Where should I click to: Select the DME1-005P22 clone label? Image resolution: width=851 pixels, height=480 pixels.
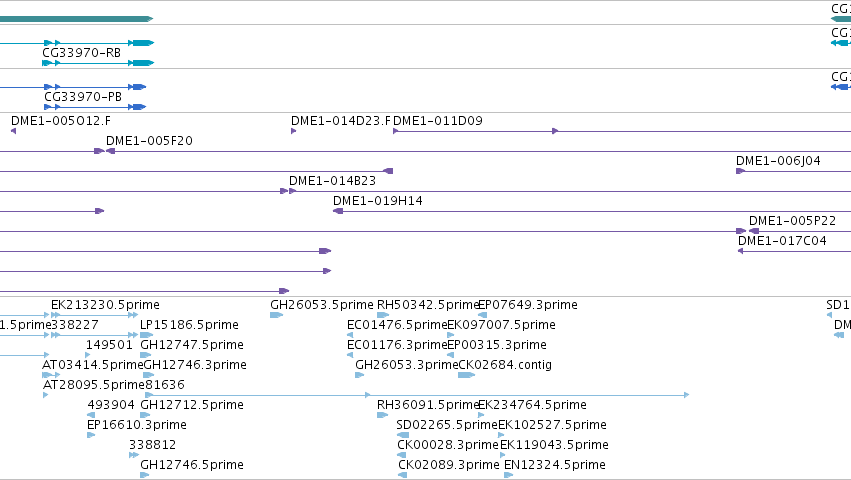792,221
